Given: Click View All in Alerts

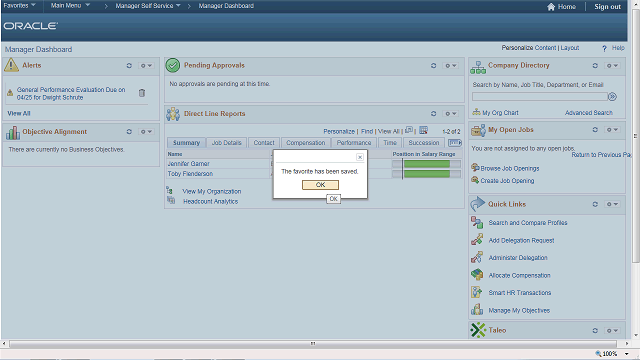Looking at the screenshot, I should point(19,113).
